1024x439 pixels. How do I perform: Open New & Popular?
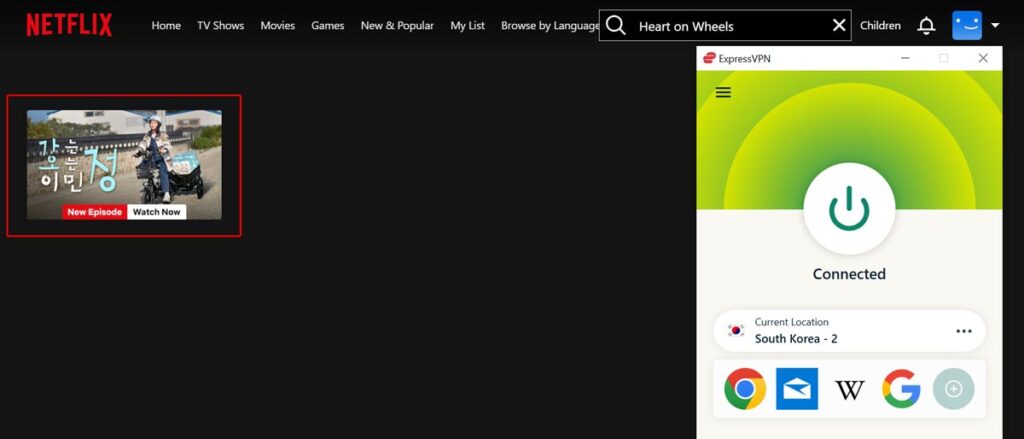click(397, 25)
